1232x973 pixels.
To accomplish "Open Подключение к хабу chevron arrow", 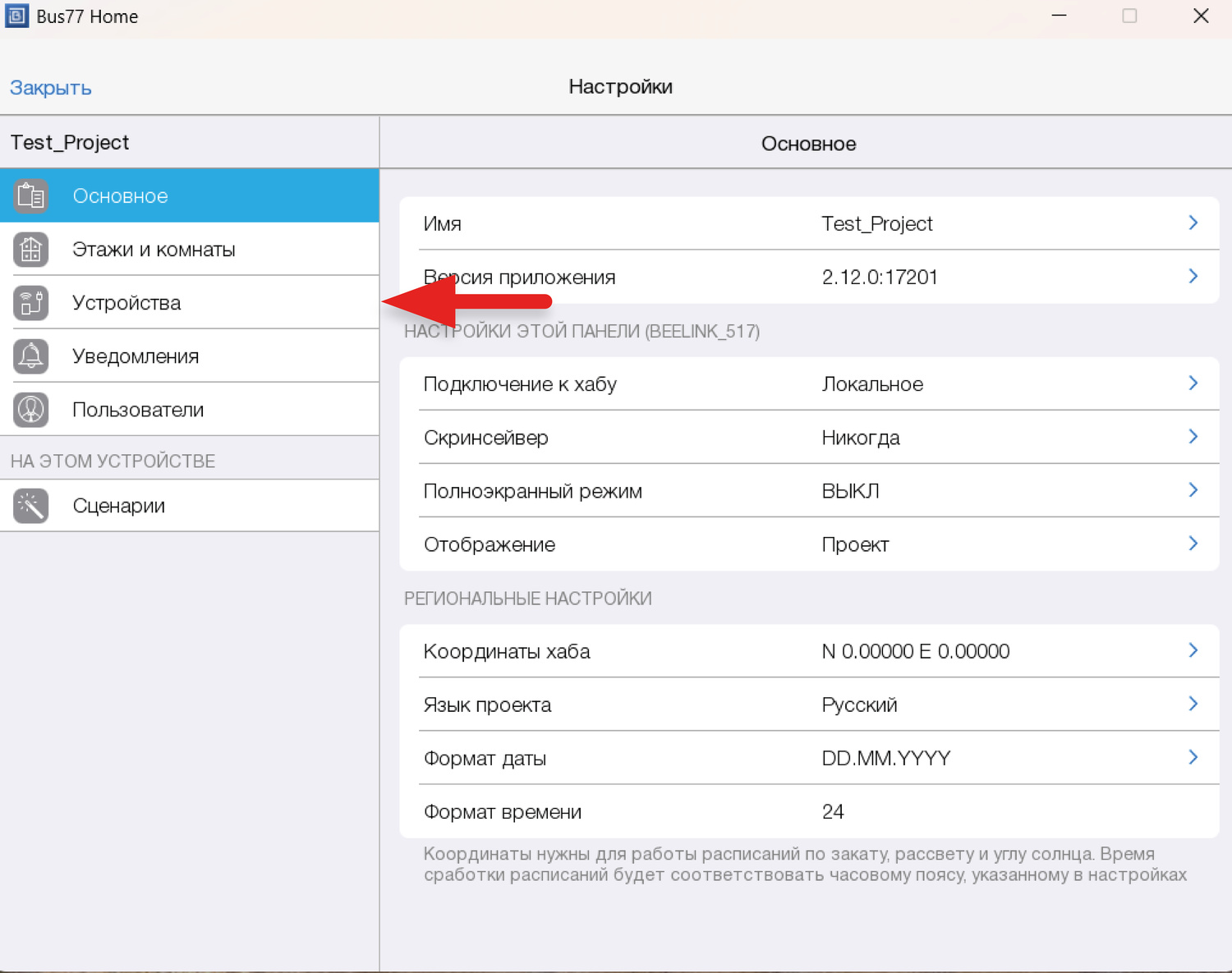I will 1193,383.
